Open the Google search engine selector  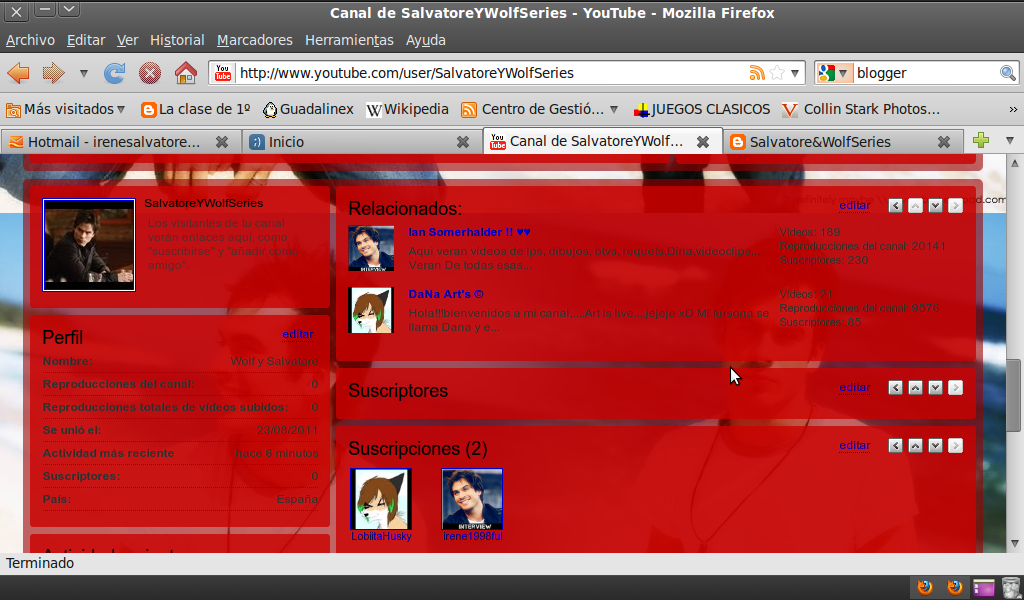tap(833, 72)
